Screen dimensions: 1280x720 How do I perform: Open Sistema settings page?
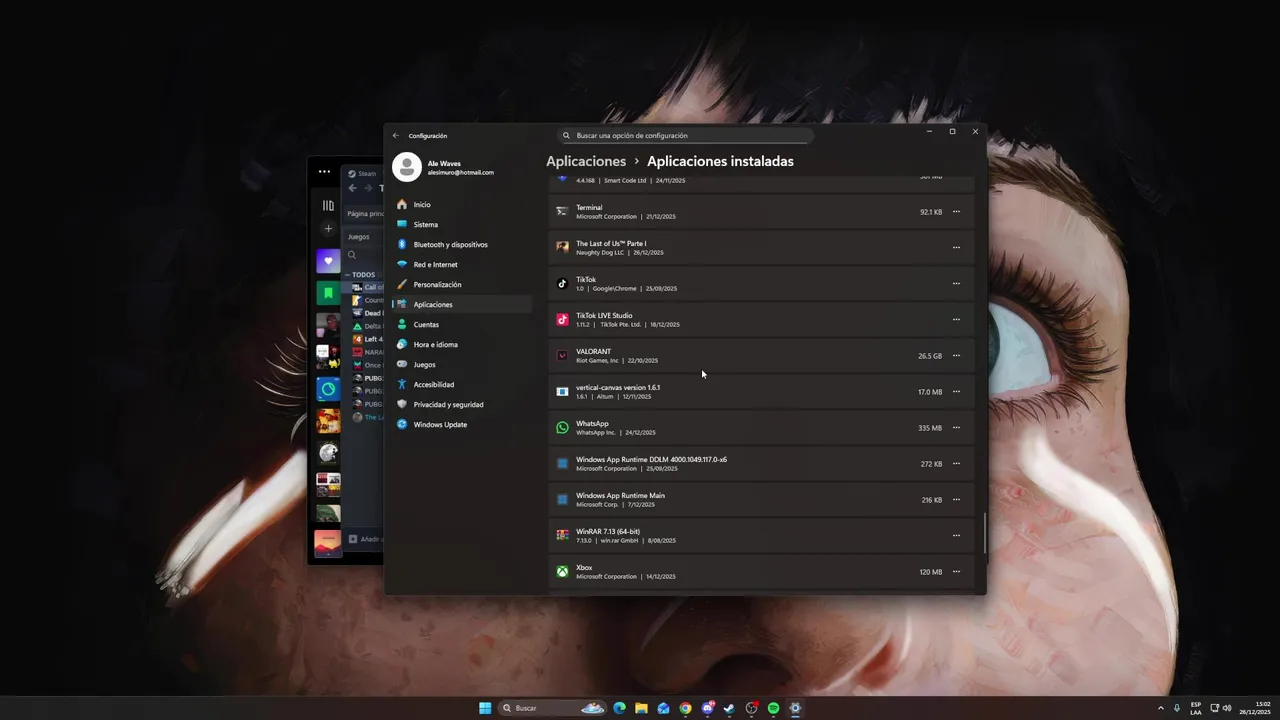click(463, 224)
